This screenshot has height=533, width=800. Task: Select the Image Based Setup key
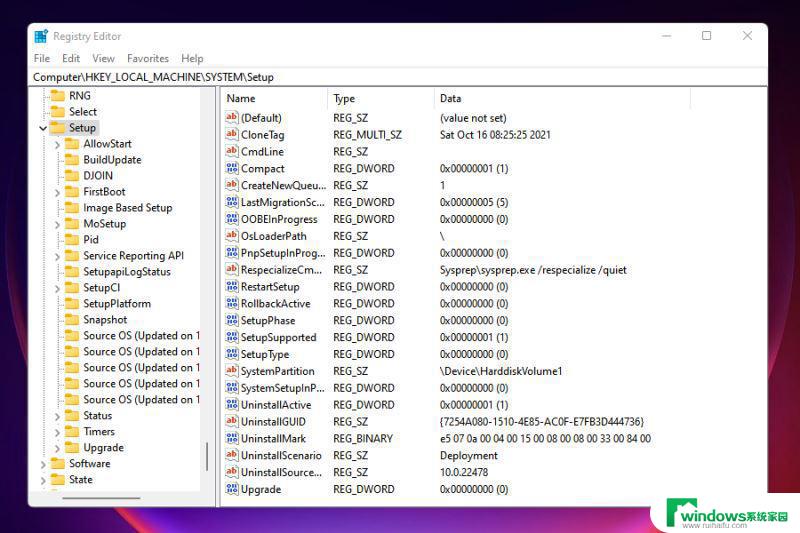point(128,208)
